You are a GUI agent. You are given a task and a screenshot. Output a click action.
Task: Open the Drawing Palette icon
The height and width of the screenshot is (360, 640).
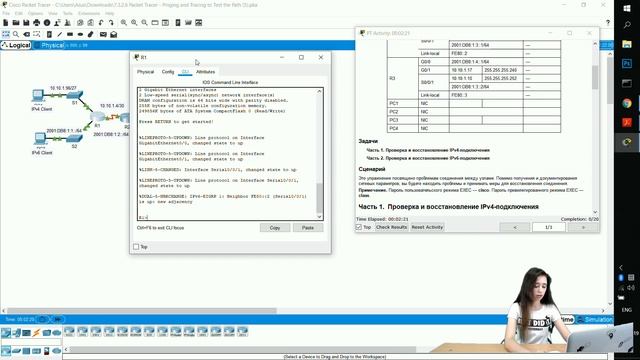155,23
